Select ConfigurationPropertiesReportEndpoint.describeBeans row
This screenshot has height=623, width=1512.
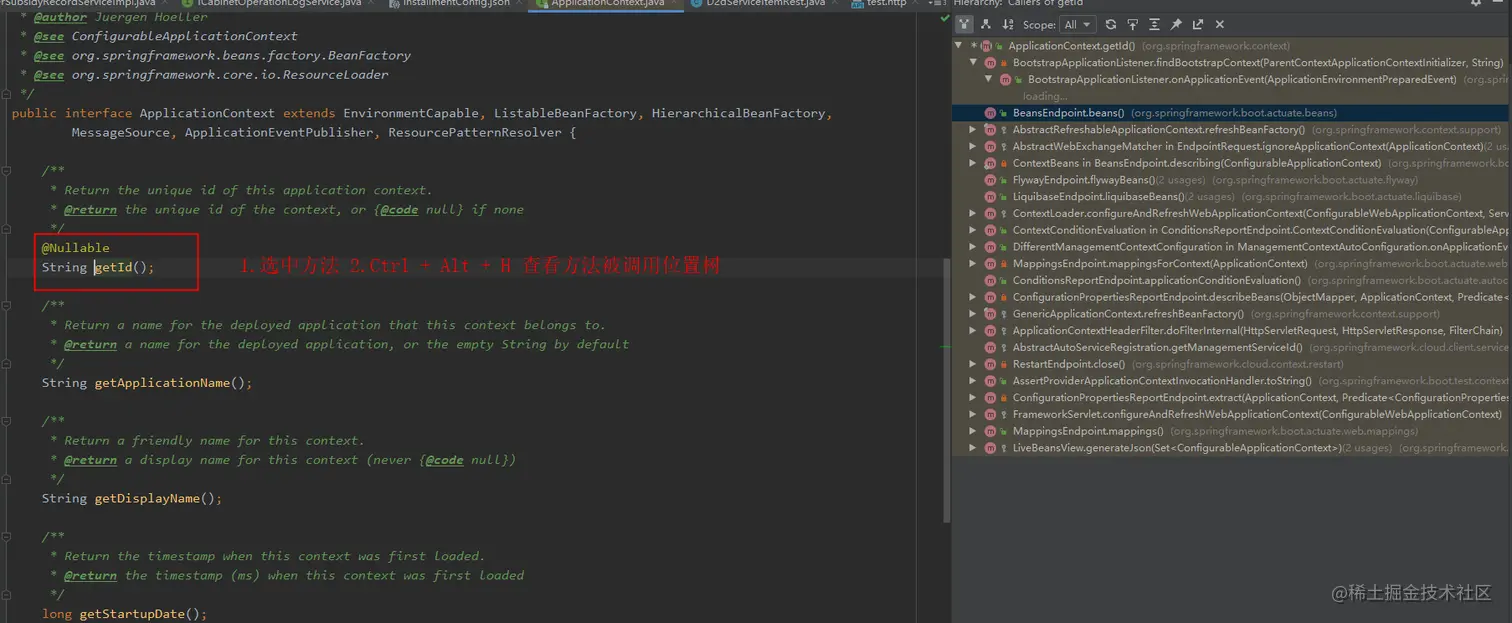[x=1231, y=297]
